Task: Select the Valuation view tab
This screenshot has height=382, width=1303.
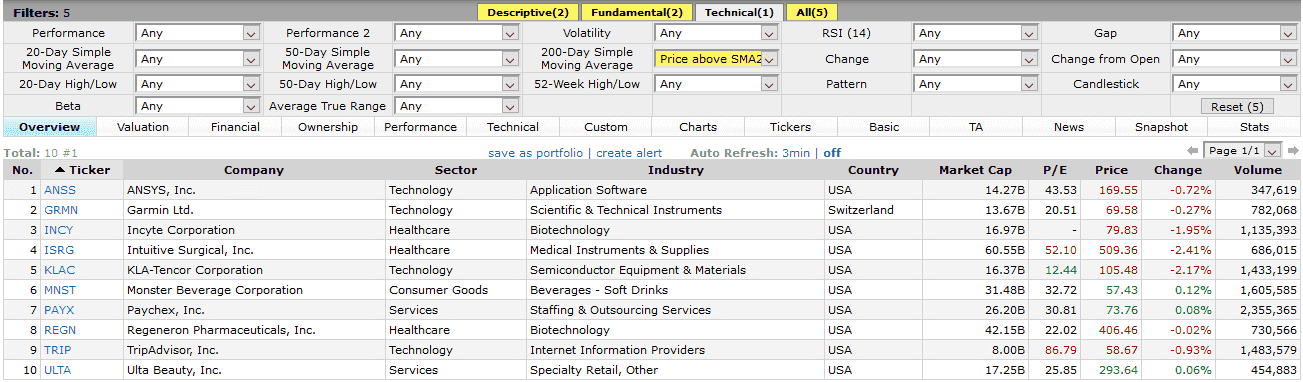Action: pyautogui.click(x=142, y=127)
